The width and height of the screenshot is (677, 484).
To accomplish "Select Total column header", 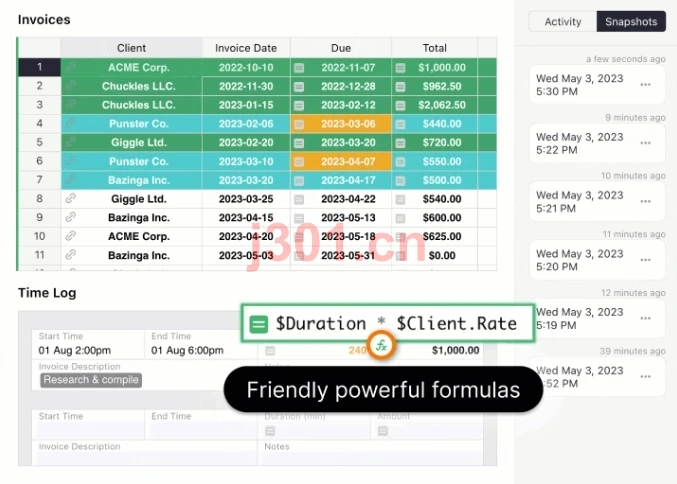I will coord(434,48).
